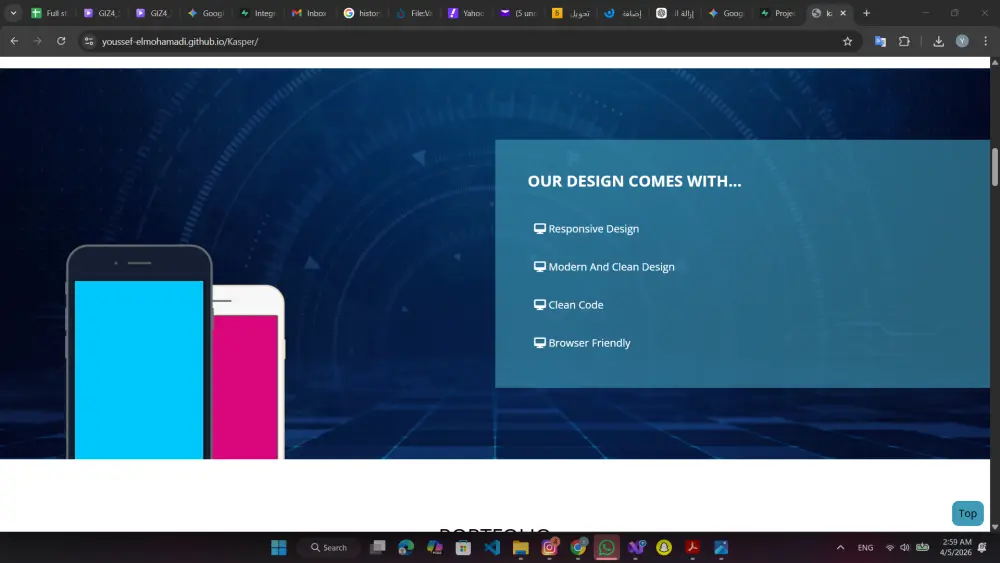The image size is (1000, 563).
Task: Open Microsoft Store from the taskbar
Action: click(463, 548)
